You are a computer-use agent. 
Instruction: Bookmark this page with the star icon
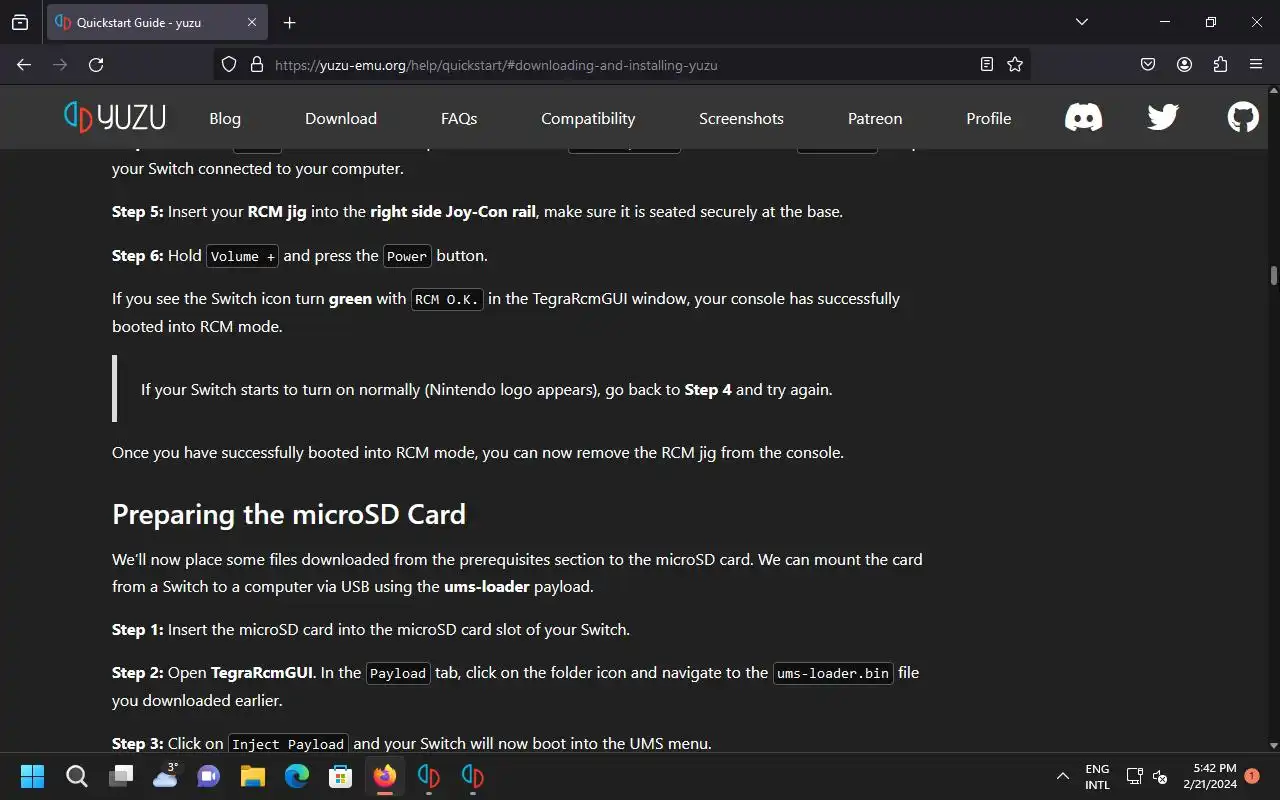(1015, 64)
